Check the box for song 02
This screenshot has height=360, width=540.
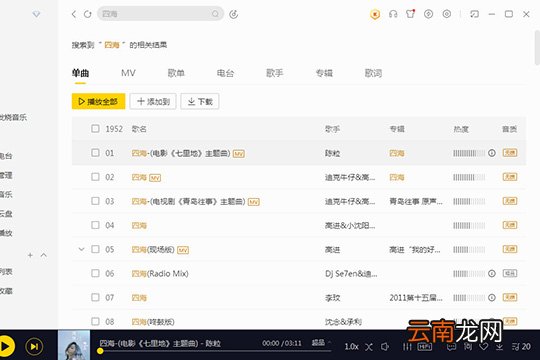(x=95, y=177)
